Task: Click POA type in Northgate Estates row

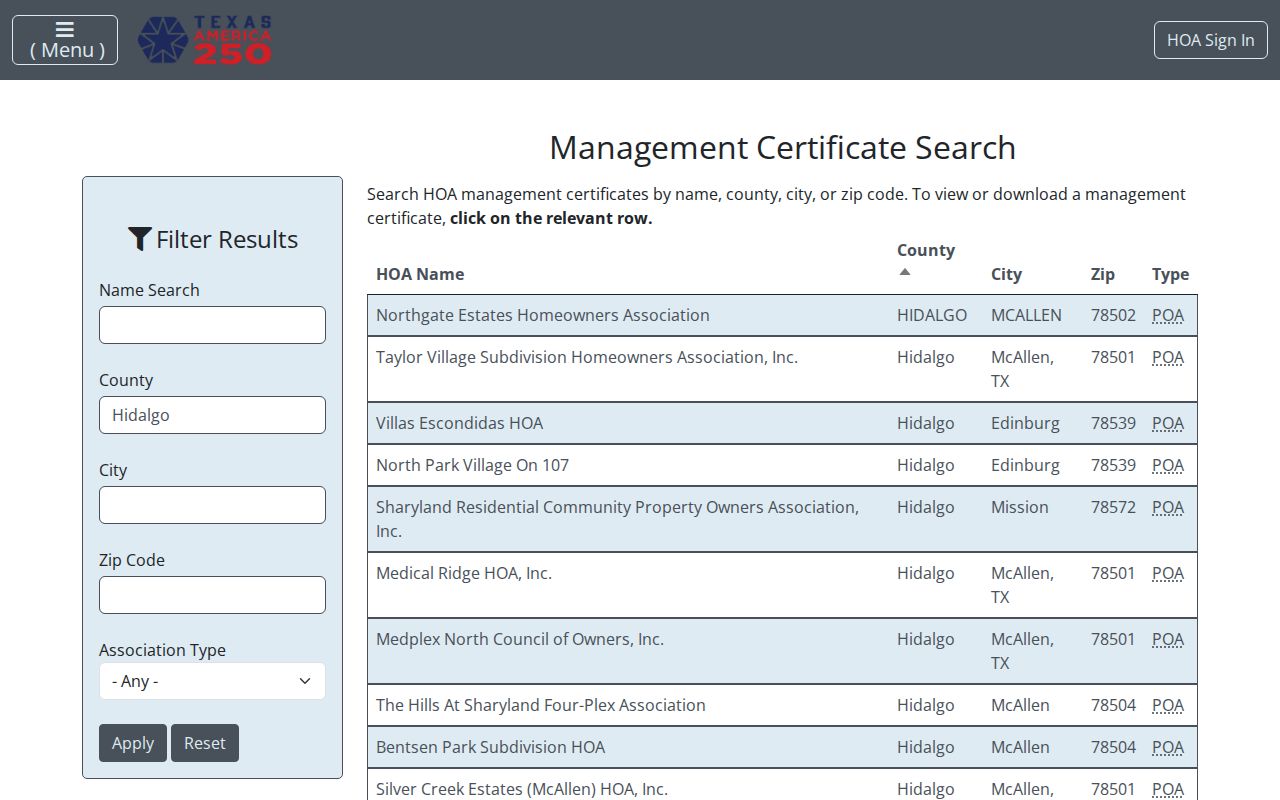Action: click(1168, 315)
